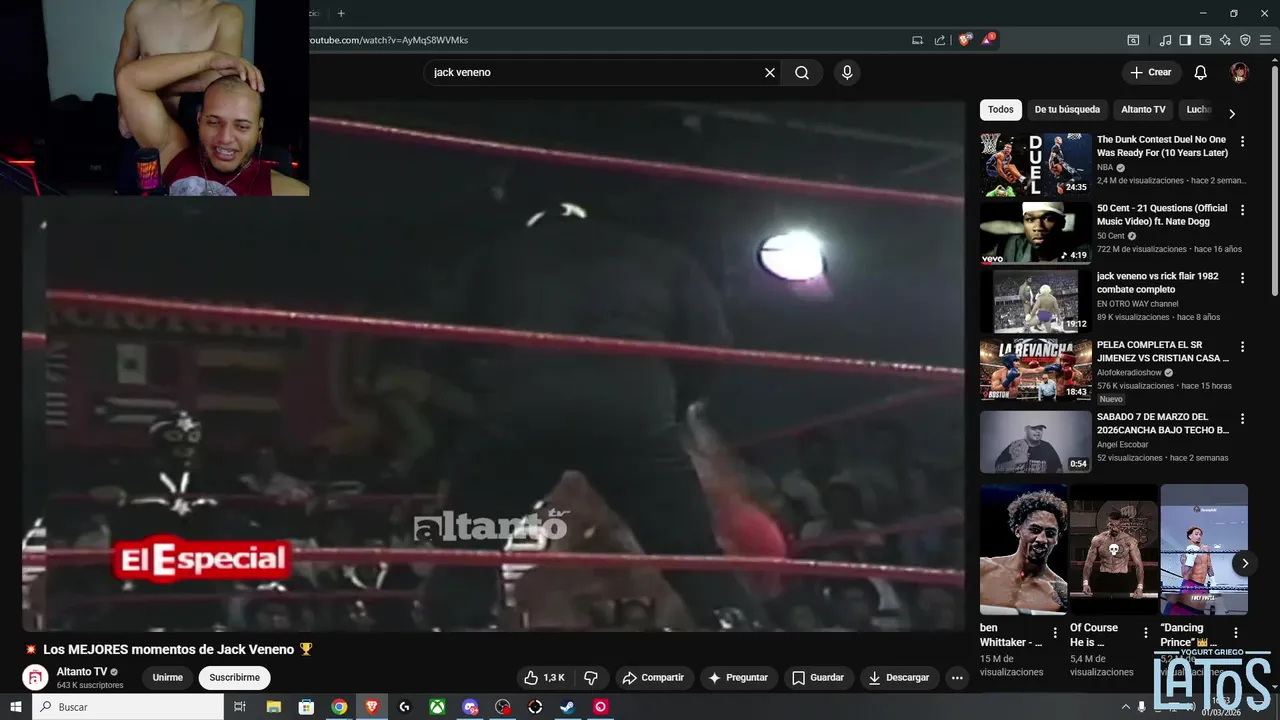Screen dimensions: 1280x720
Task: Open the Dunk Contest Duel thumbnail
Action: point(1036,165)
